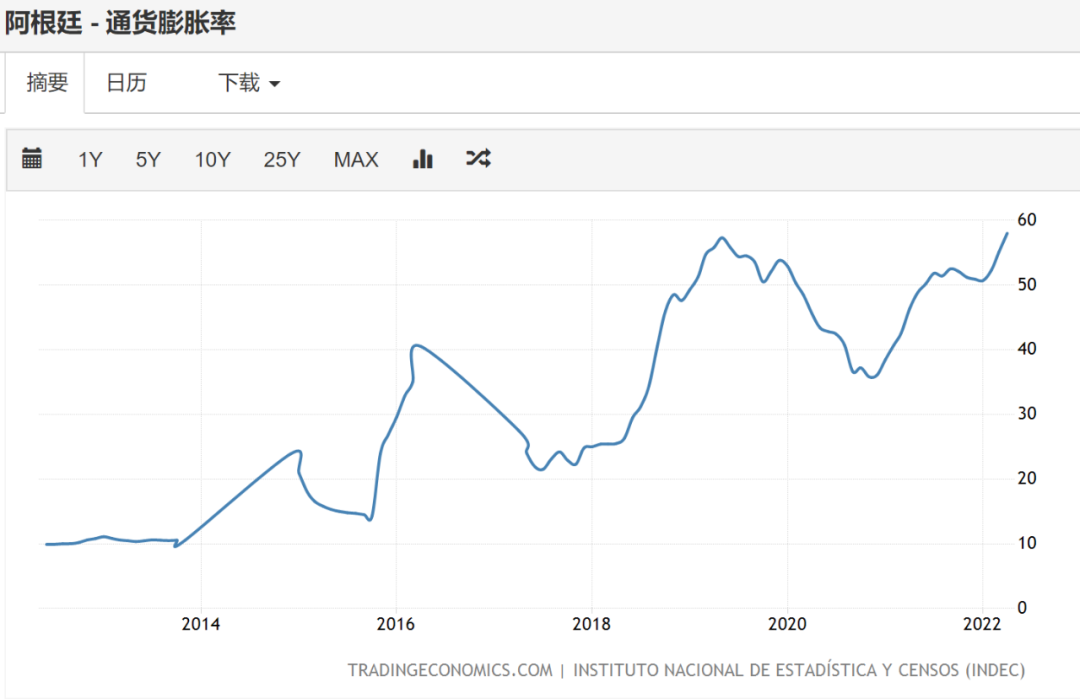Viewport: 1080px width, 699px height.
Task: Switch to the 日历 tab
Action: click(127, 83)
